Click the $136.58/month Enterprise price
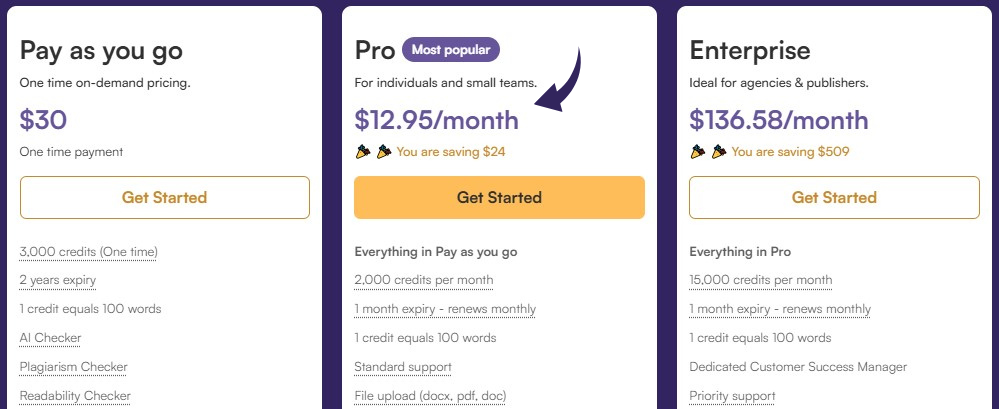This screenshot has height=409, width=999. [x=778, y=121]
